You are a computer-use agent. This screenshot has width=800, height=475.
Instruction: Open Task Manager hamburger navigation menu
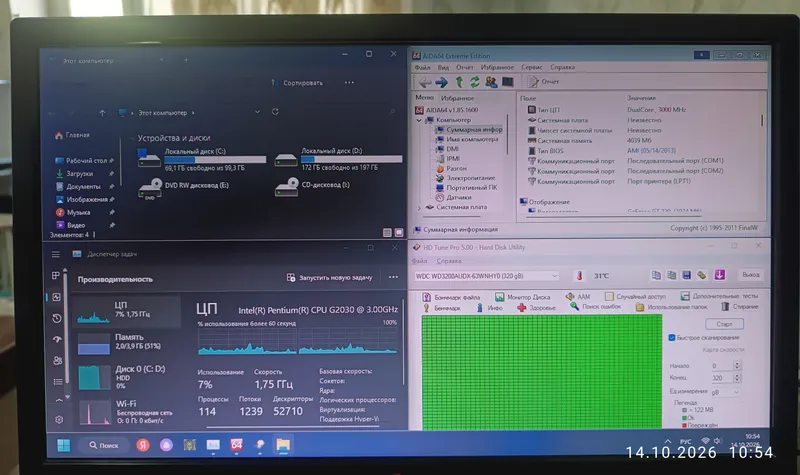[56, 254]
